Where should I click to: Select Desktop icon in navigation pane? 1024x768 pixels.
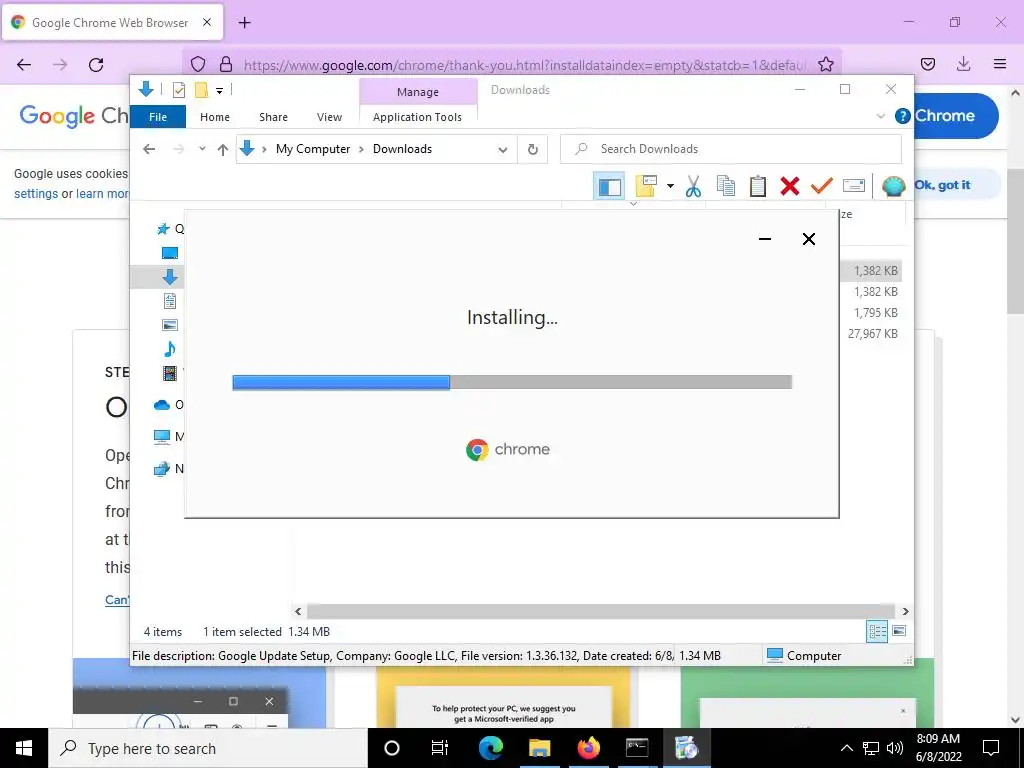[x=170, y=253]
